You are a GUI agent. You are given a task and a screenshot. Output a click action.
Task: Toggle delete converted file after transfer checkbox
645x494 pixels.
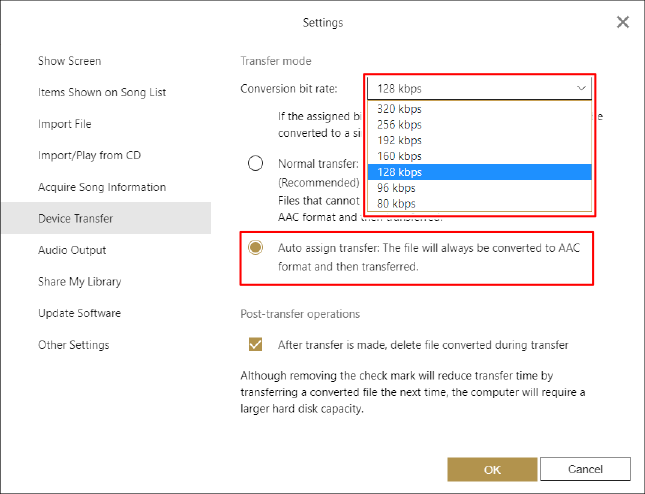click(x=255, y=344)
